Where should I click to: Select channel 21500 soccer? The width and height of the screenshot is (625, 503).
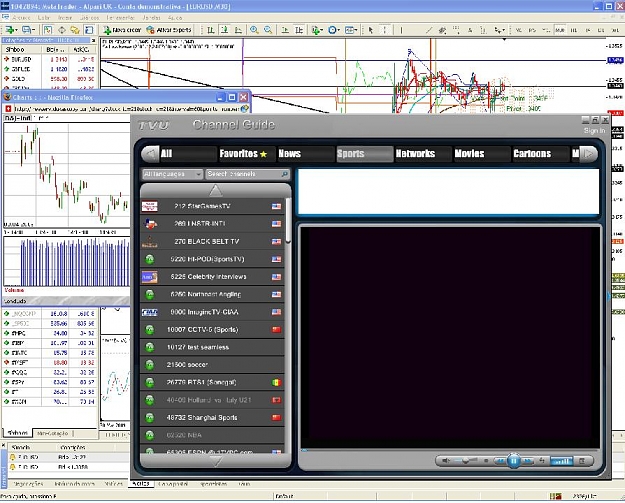[212, 365]
